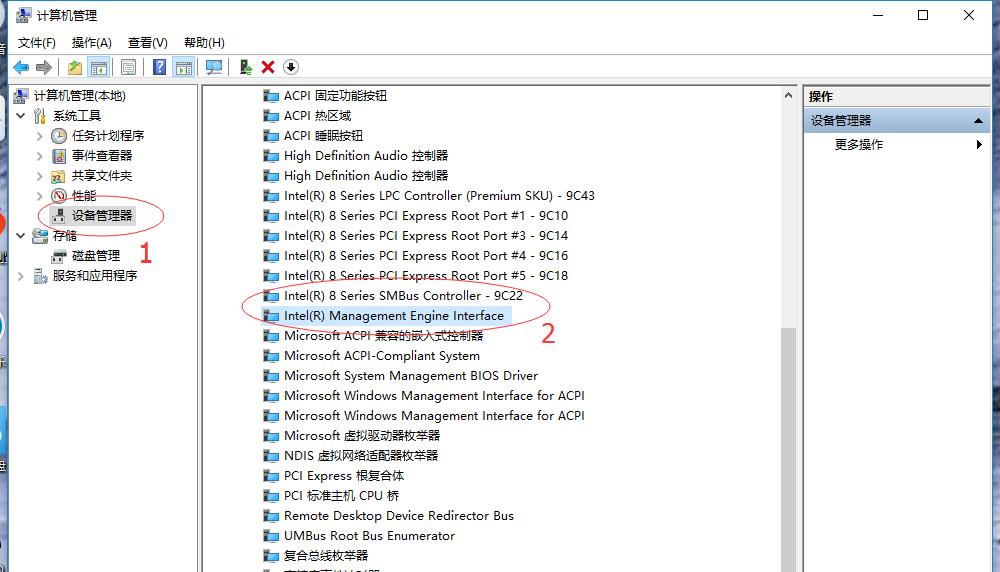Click the red X Uninstall device icon
The height and width of the screenshot is (572, 1000).
coord(268,67)
